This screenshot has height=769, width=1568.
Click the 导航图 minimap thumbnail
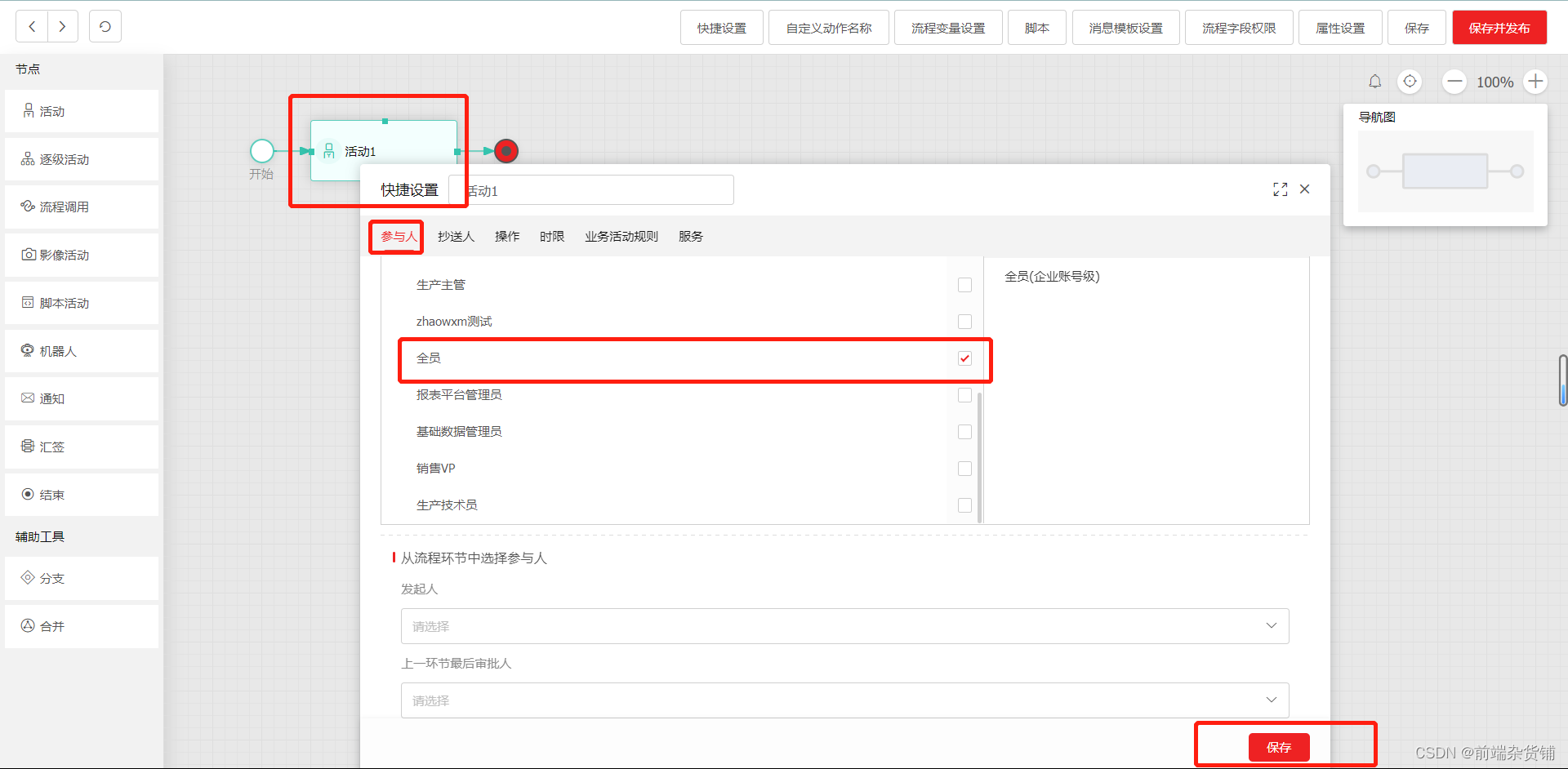[x=1445, y=171]
